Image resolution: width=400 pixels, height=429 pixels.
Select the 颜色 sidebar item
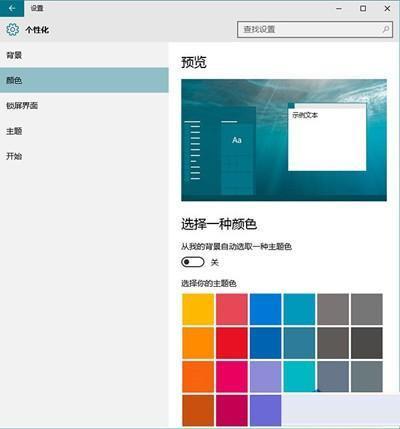84,80
